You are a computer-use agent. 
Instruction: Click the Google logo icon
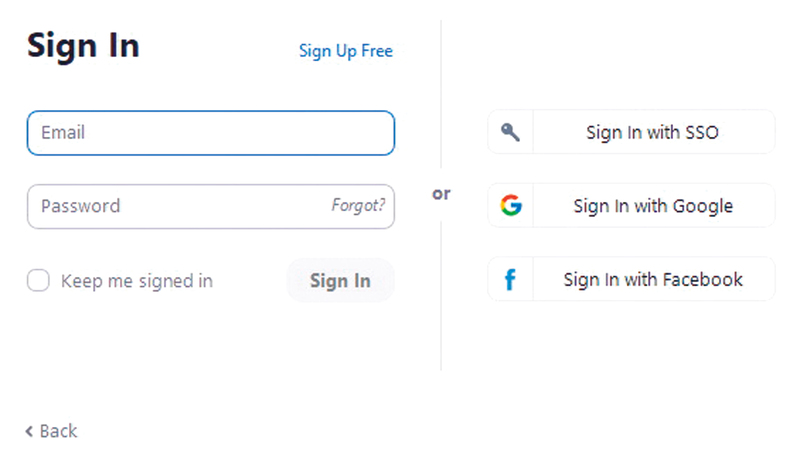(x=511, y=206)
